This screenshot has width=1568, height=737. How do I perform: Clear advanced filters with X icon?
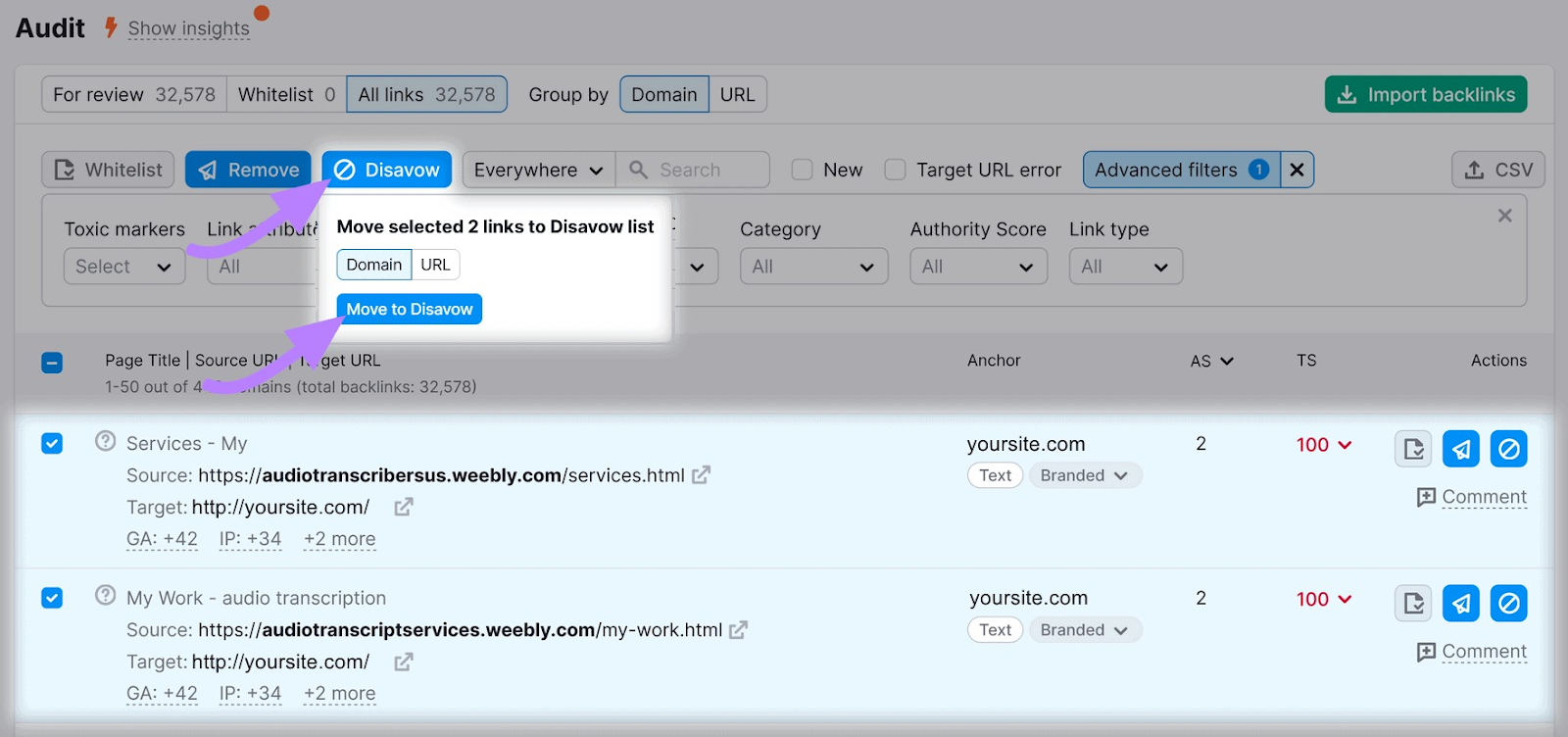click(x=1297, y=170)
